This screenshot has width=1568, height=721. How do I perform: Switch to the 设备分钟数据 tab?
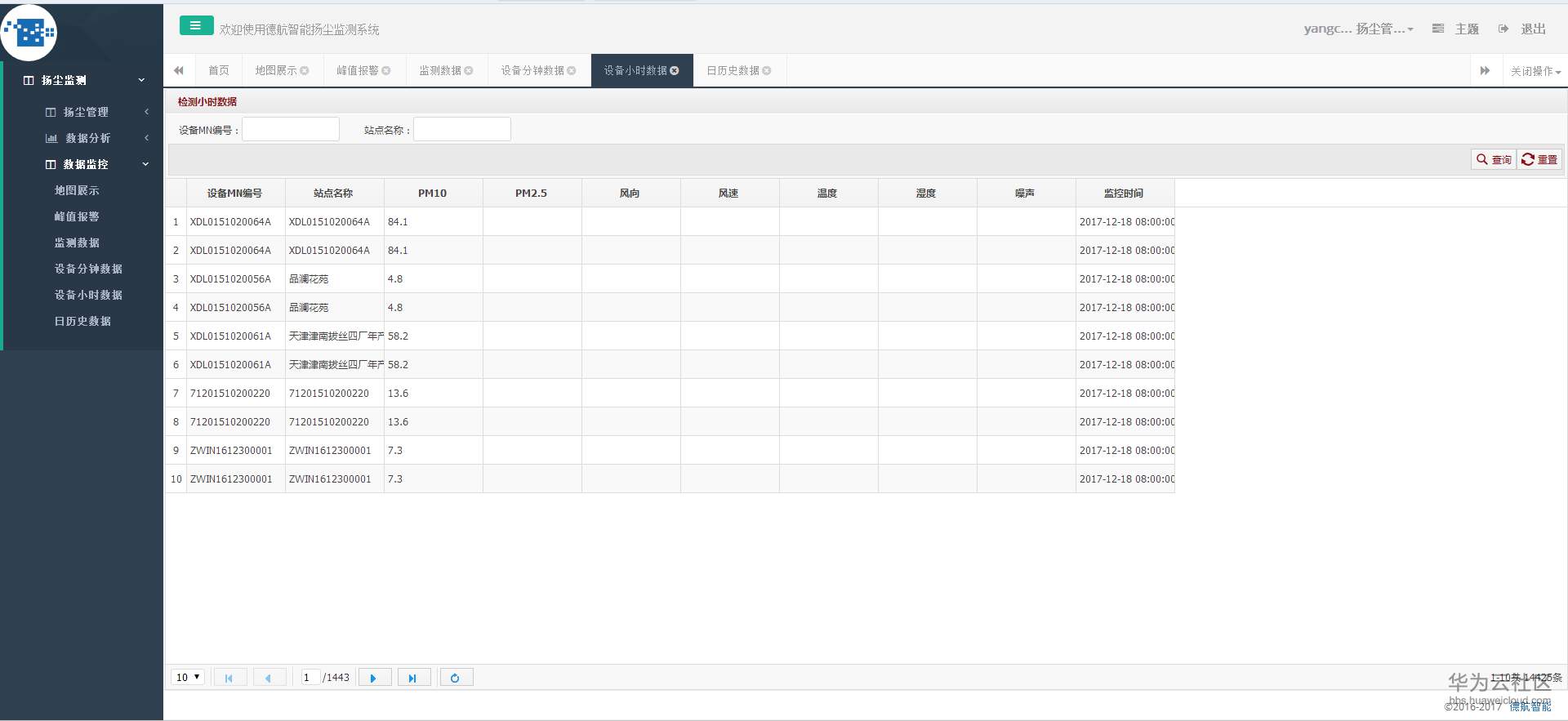click(x=532, y=71)
